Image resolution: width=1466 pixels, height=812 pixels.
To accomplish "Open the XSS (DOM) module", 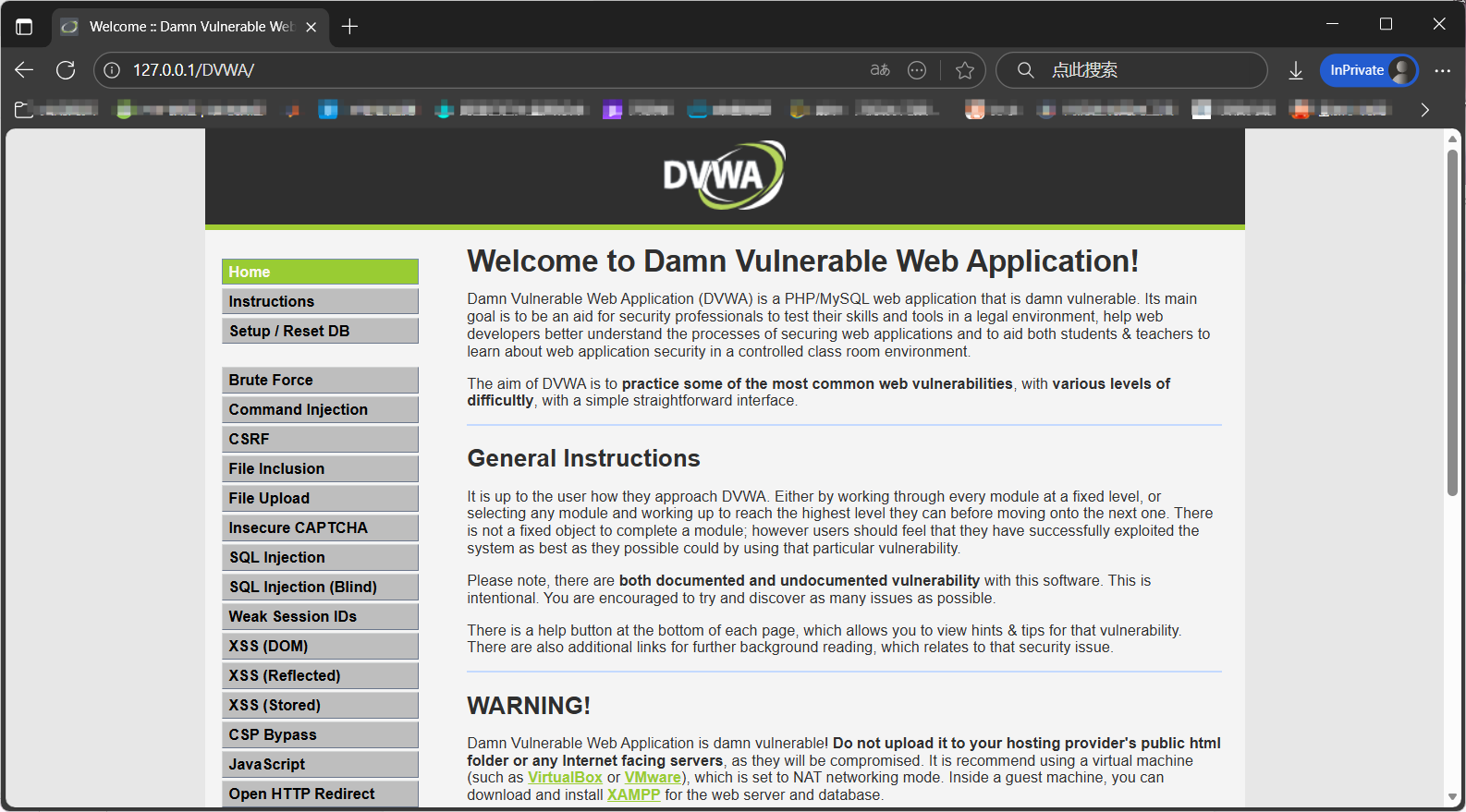I will coord(320,646).
